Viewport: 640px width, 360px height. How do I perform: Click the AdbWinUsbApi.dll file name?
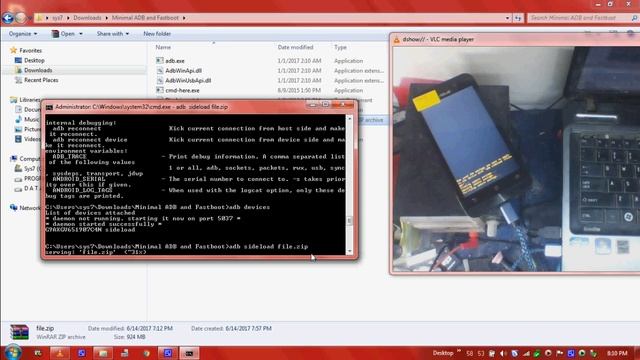coord(188,81)
